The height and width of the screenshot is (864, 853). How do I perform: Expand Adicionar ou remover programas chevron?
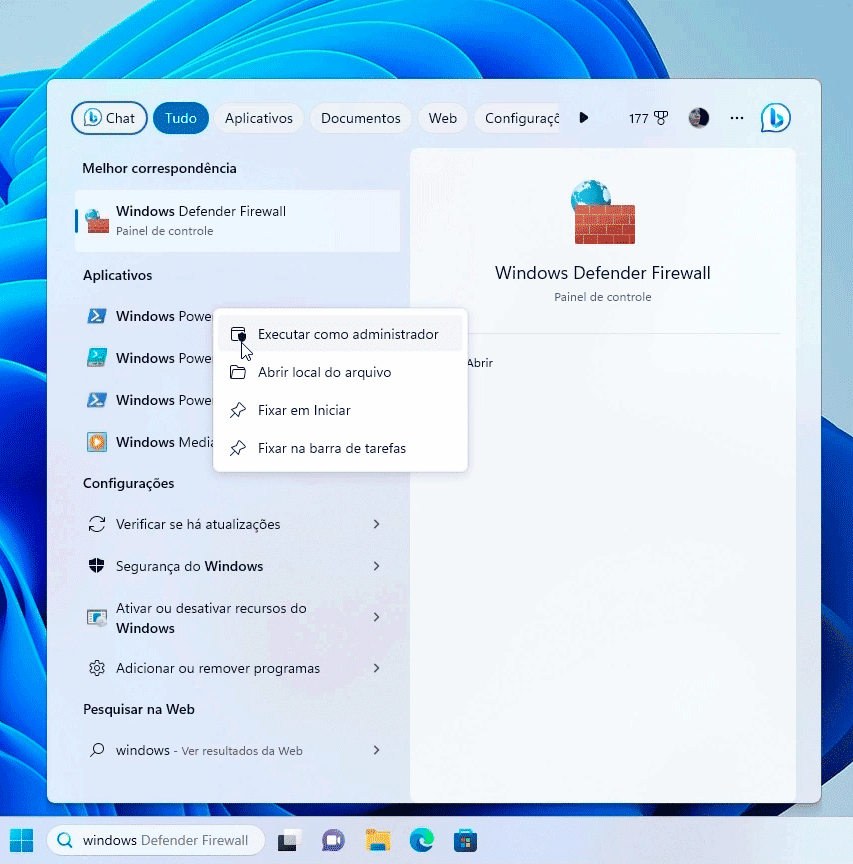tap(377, 668)
